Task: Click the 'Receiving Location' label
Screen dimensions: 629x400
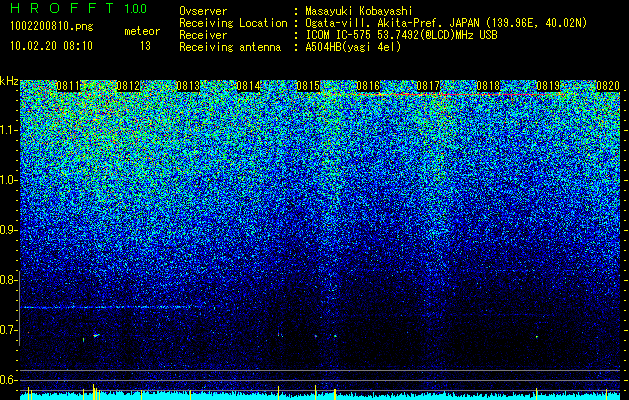Action: click(x=233, y=23)
